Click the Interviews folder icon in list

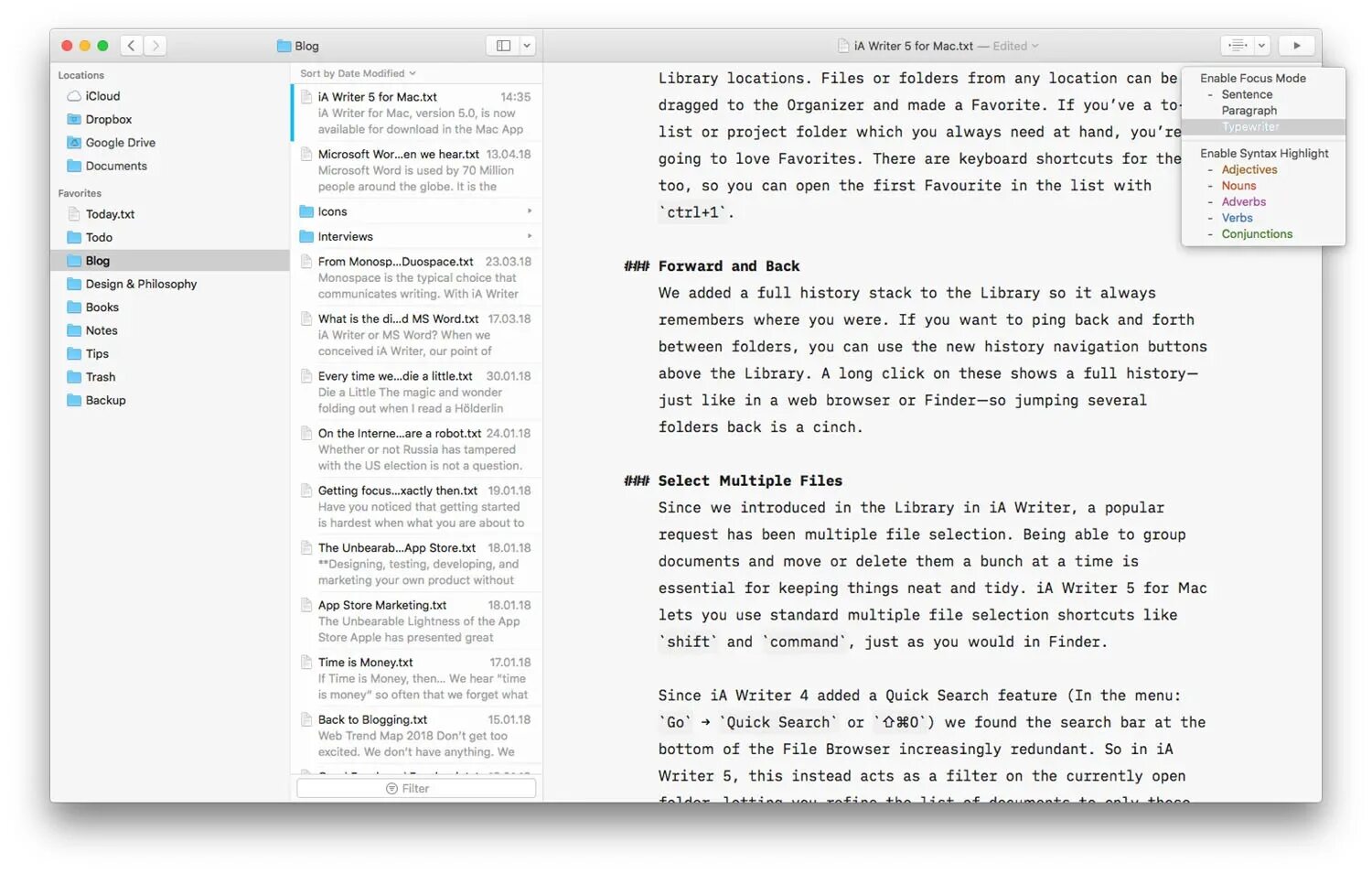[x=306, y=236]
